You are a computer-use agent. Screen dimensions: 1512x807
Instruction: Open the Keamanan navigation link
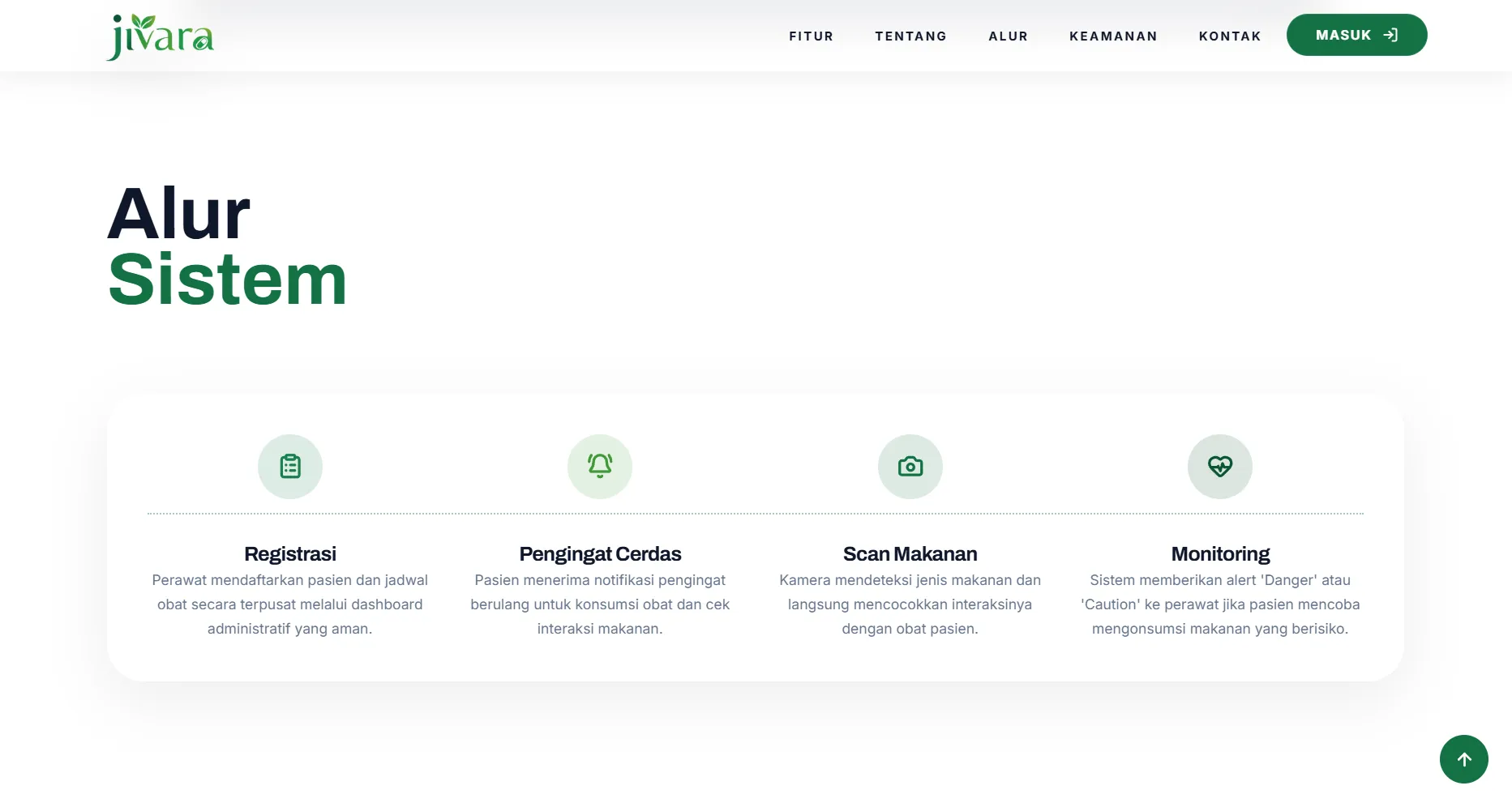coord(1114,36)
